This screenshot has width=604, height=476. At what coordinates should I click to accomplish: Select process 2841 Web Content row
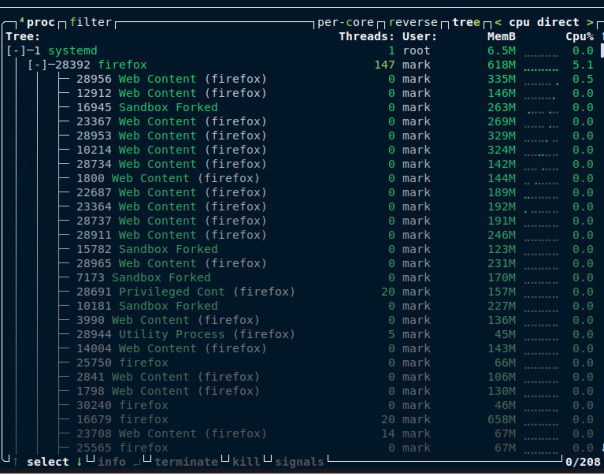[x=300, y=377]
